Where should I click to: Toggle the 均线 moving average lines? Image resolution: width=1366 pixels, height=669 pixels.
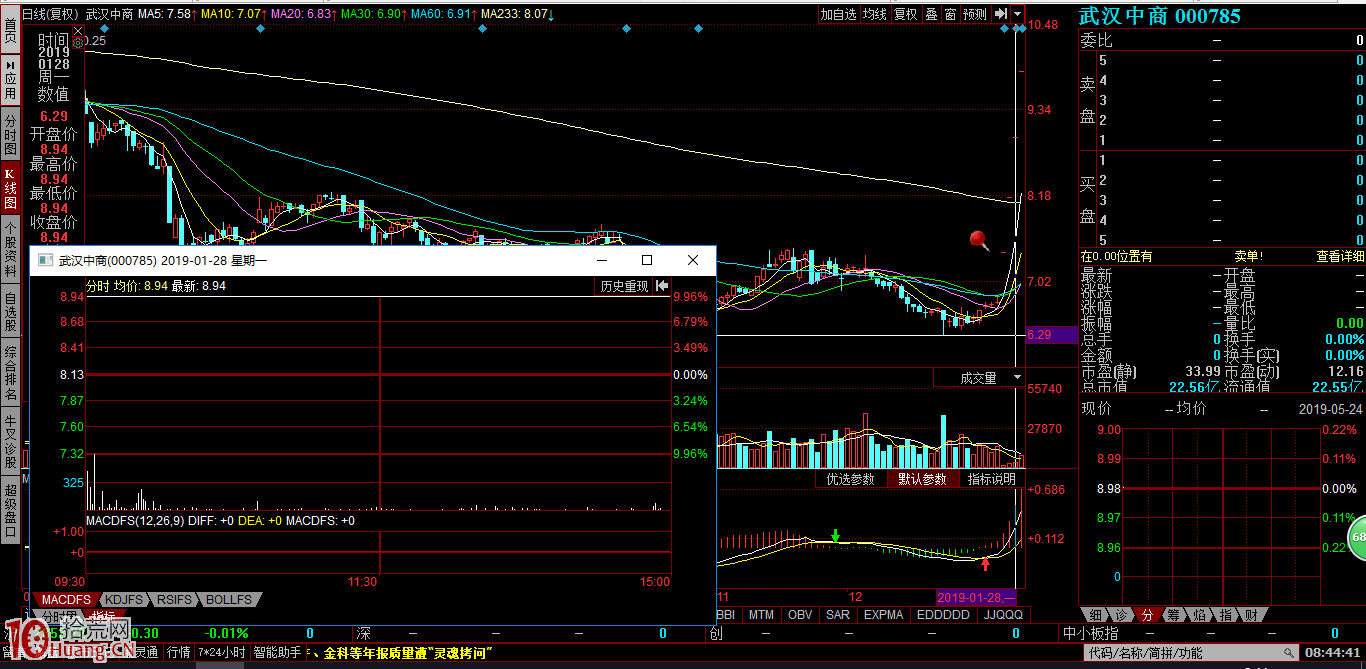coord(875,14)
